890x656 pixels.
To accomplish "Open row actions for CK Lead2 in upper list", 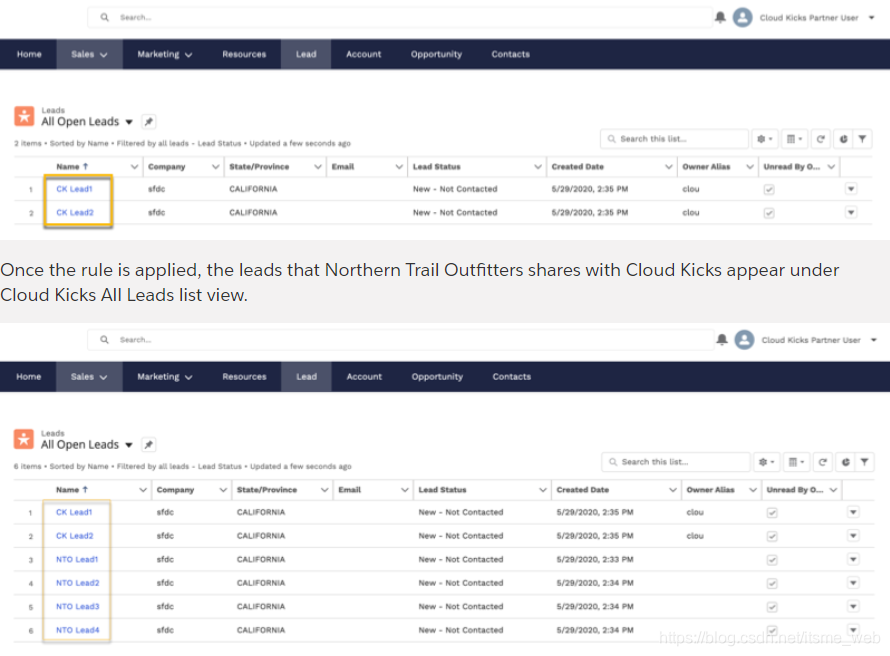I will 851,213.
